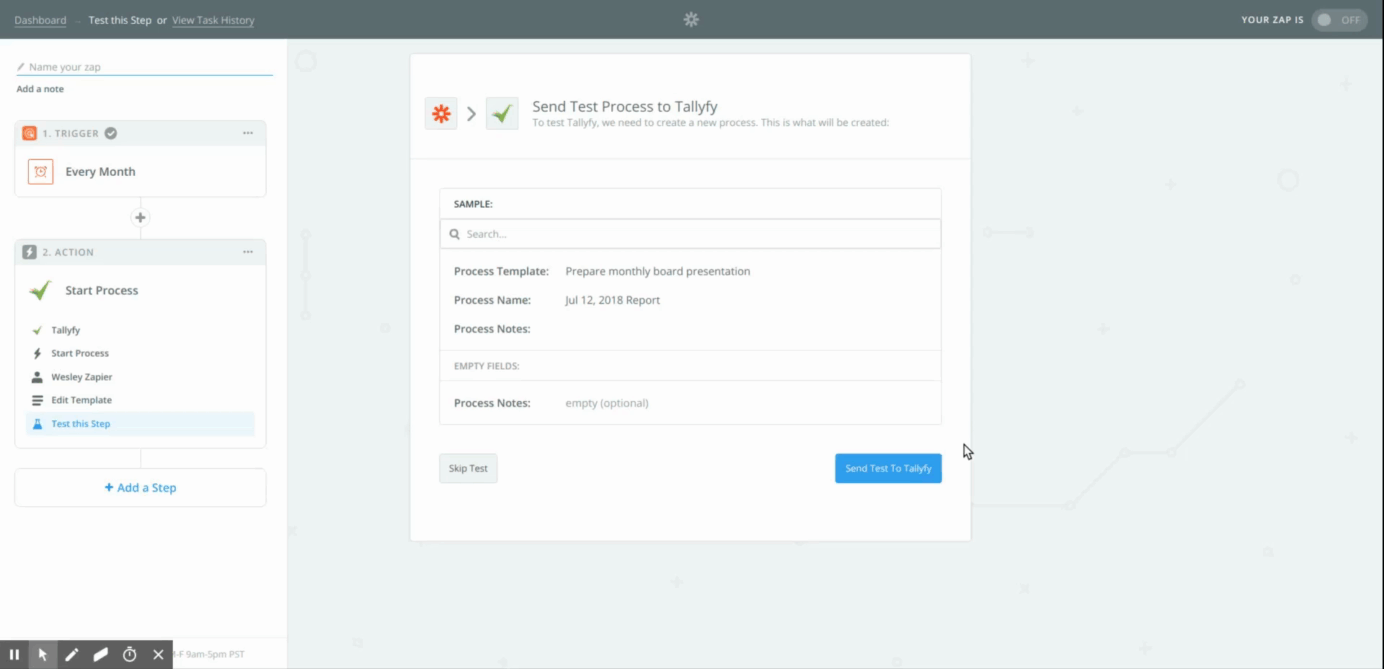
Task: Select Prepare monthly board presentation value
Action: (657, 271)
